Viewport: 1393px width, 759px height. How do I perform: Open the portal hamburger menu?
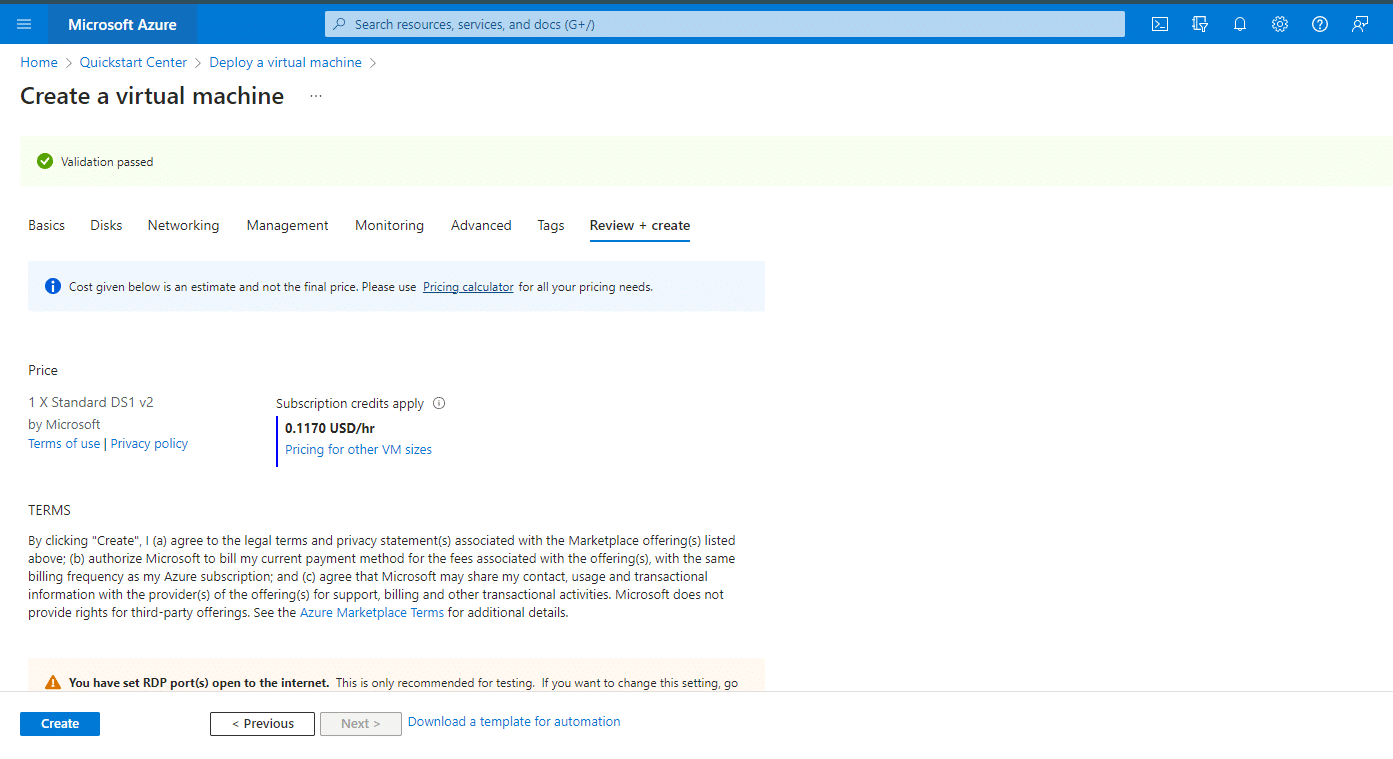23,23
